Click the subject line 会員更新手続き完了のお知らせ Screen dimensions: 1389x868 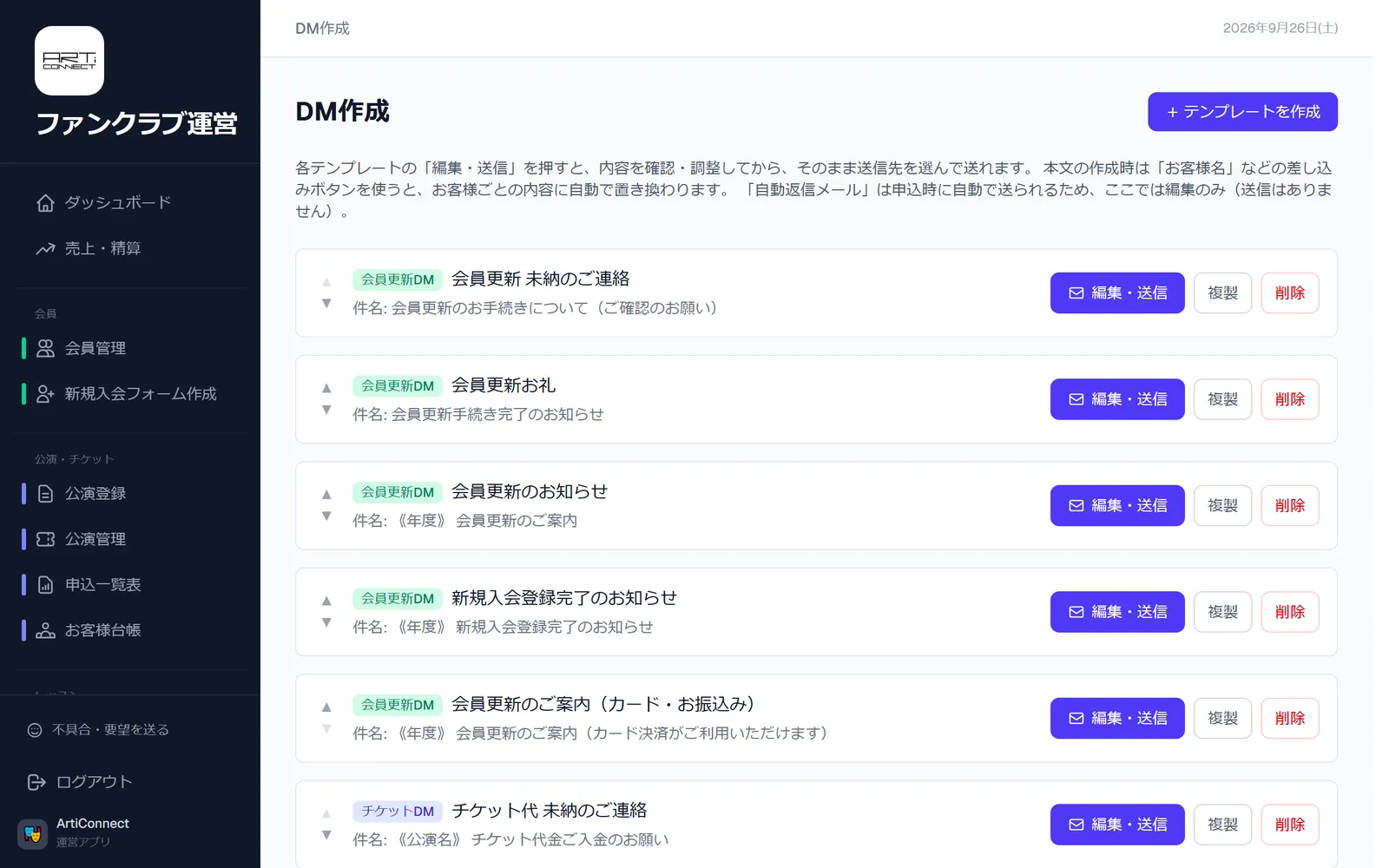pos(497,415)
